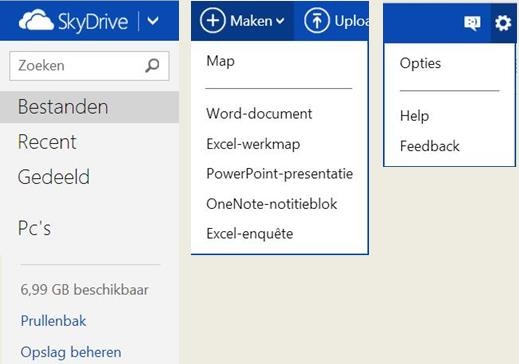Click the messaging chat bubble icon
519x364 pixels.
pos(472,23)
